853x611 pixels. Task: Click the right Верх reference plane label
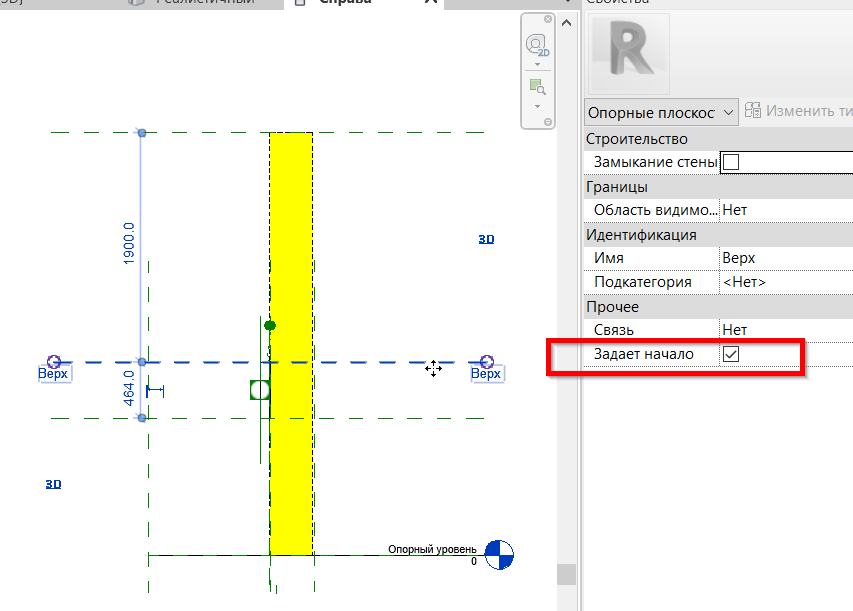(486, 374)
